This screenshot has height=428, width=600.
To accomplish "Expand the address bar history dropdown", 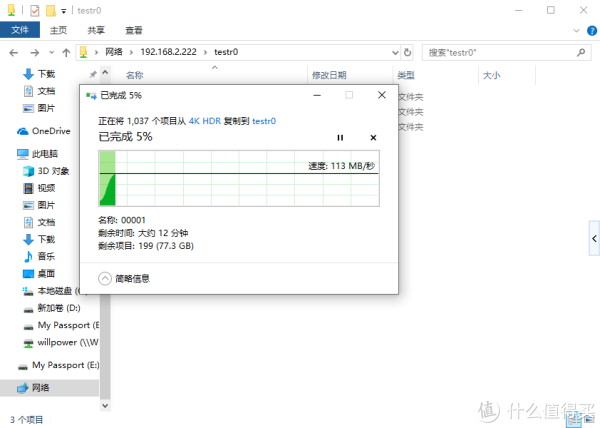I will click(x=393, y=51).
